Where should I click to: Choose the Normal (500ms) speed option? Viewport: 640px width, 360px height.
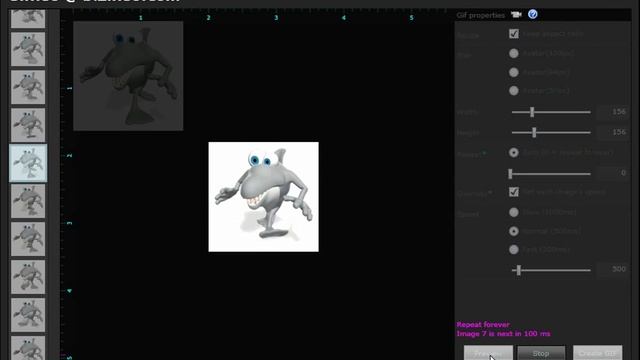(513, 231)
